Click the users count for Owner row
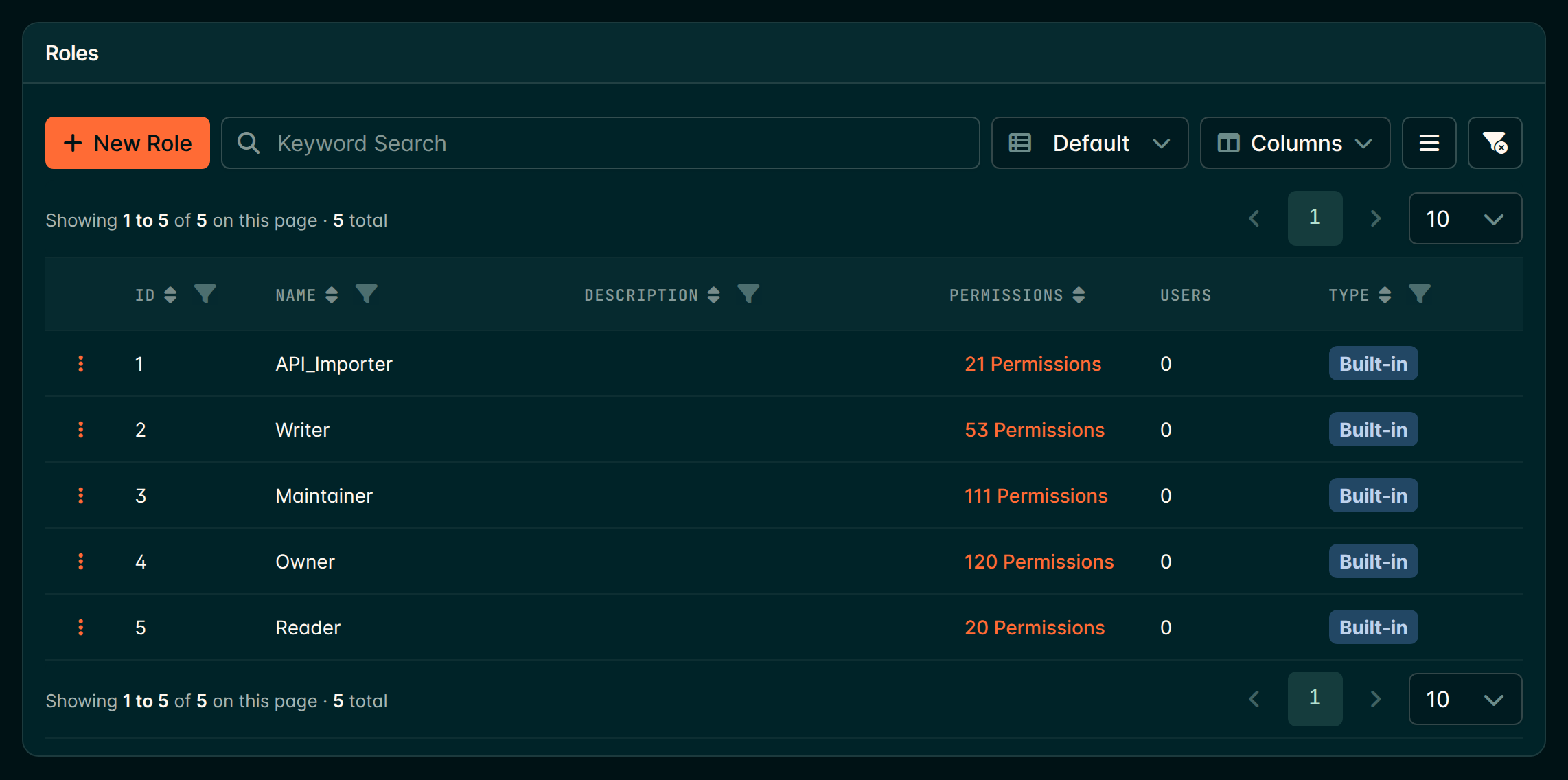Viewport: 1568px width, 780px height. [1166, 562]
